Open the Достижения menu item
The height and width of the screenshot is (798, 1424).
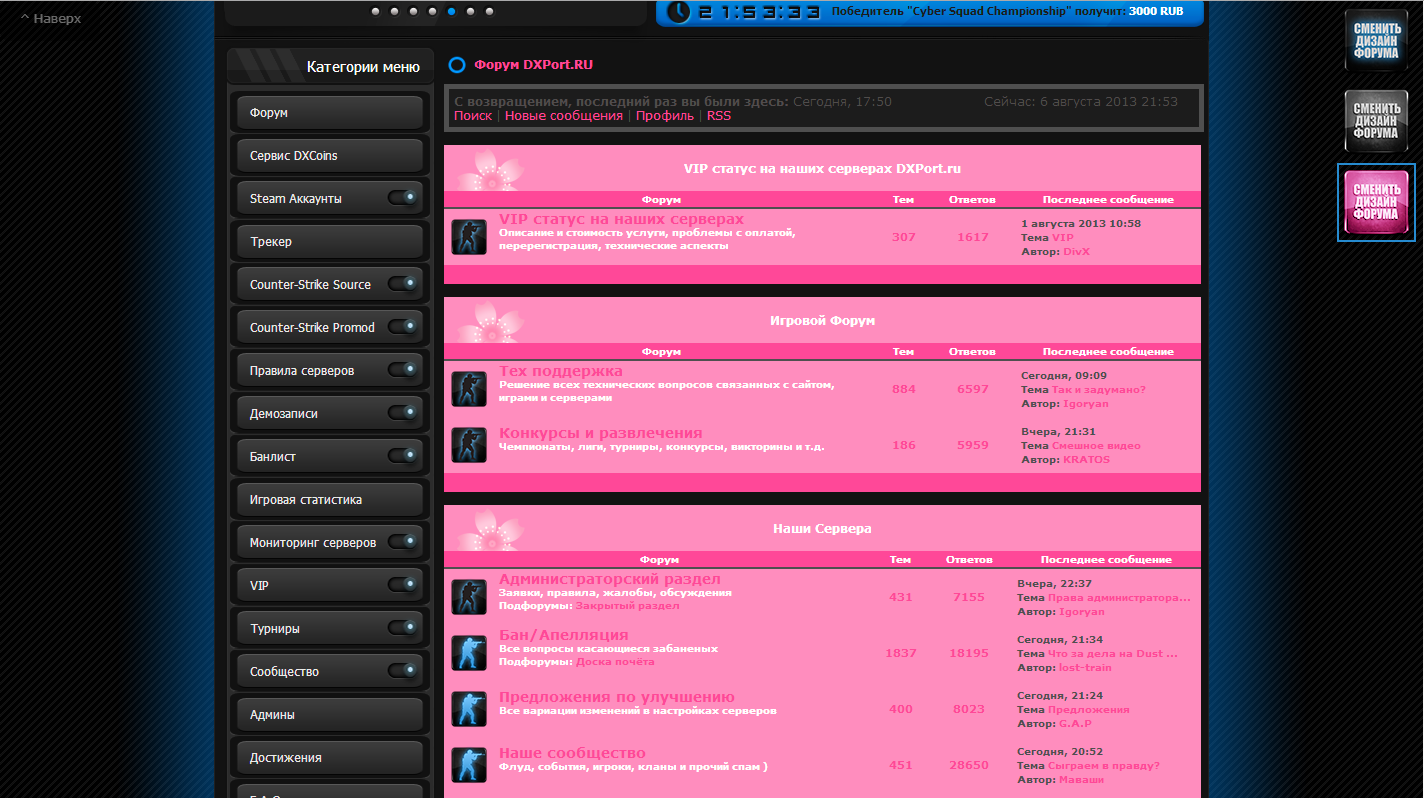330,758
